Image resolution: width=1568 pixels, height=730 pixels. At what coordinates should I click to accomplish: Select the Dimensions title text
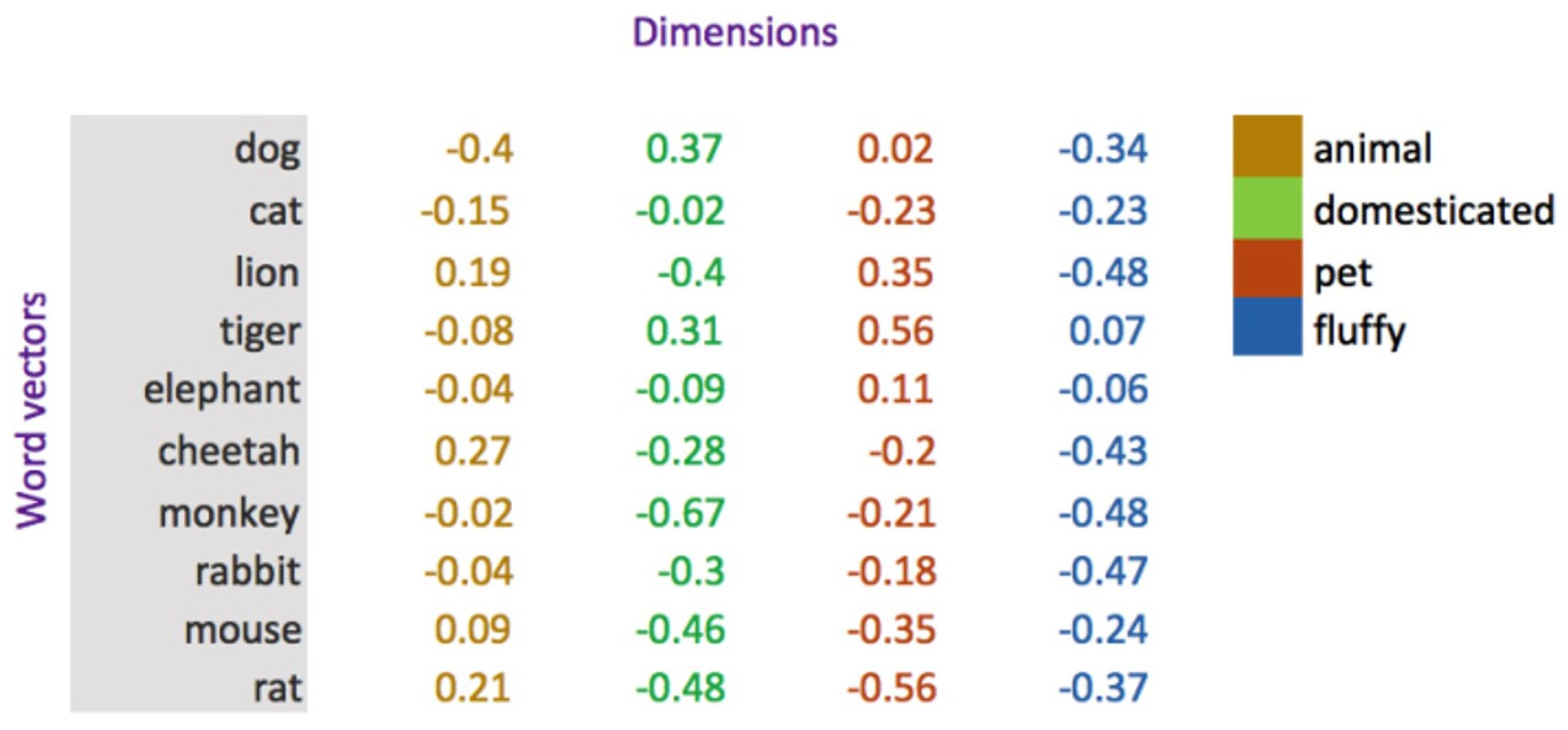[x=735, y=32]
